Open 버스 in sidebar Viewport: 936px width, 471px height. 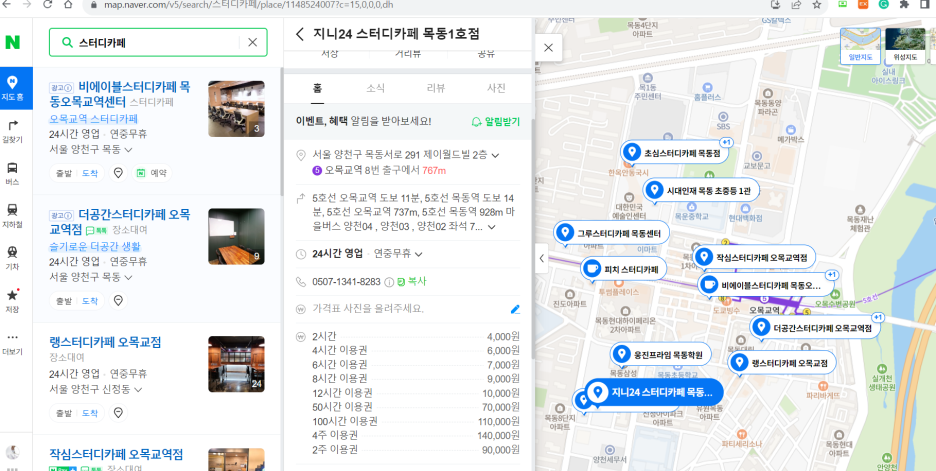(13, 174)
